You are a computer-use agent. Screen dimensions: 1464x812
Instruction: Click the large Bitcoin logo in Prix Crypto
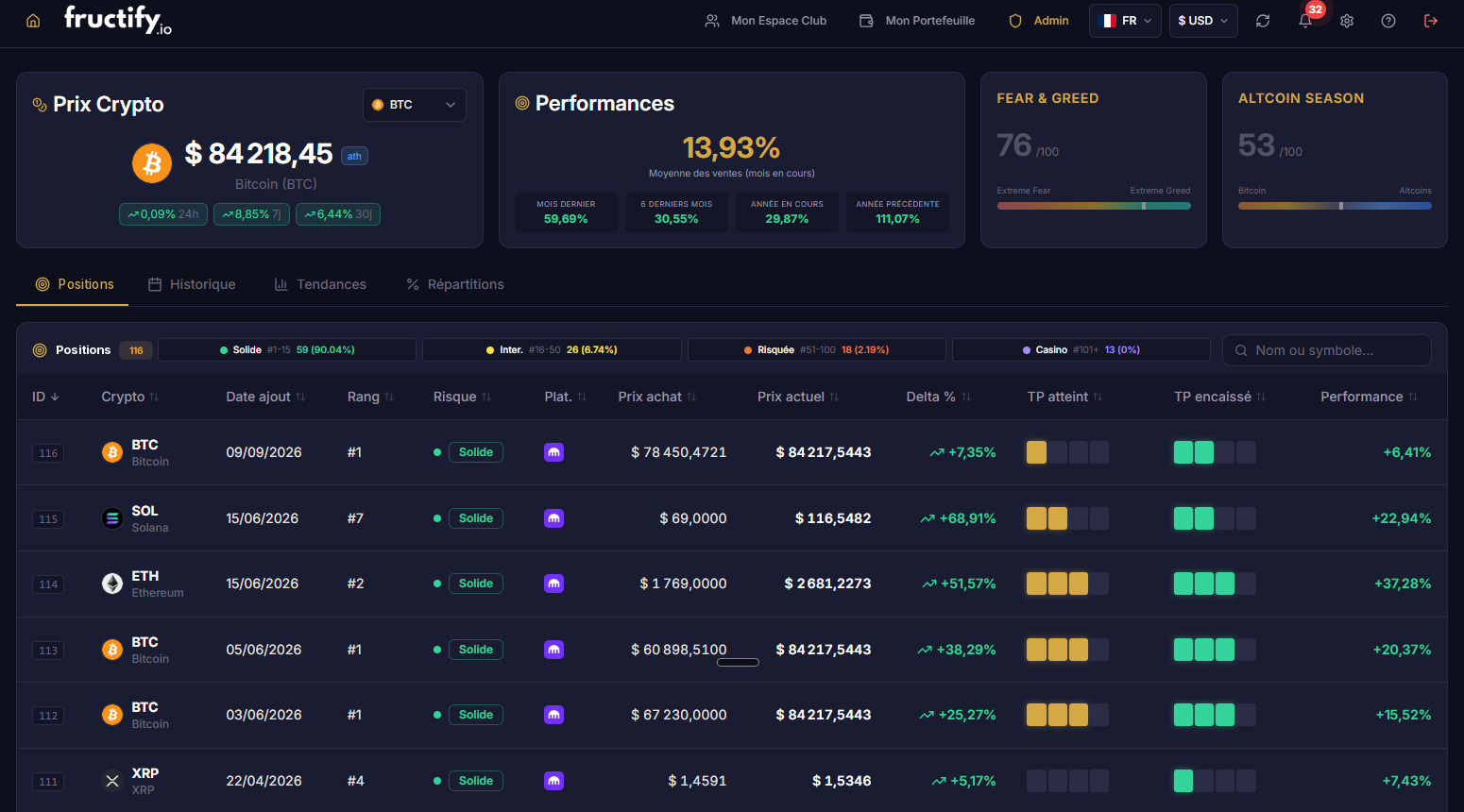point(152,163)
